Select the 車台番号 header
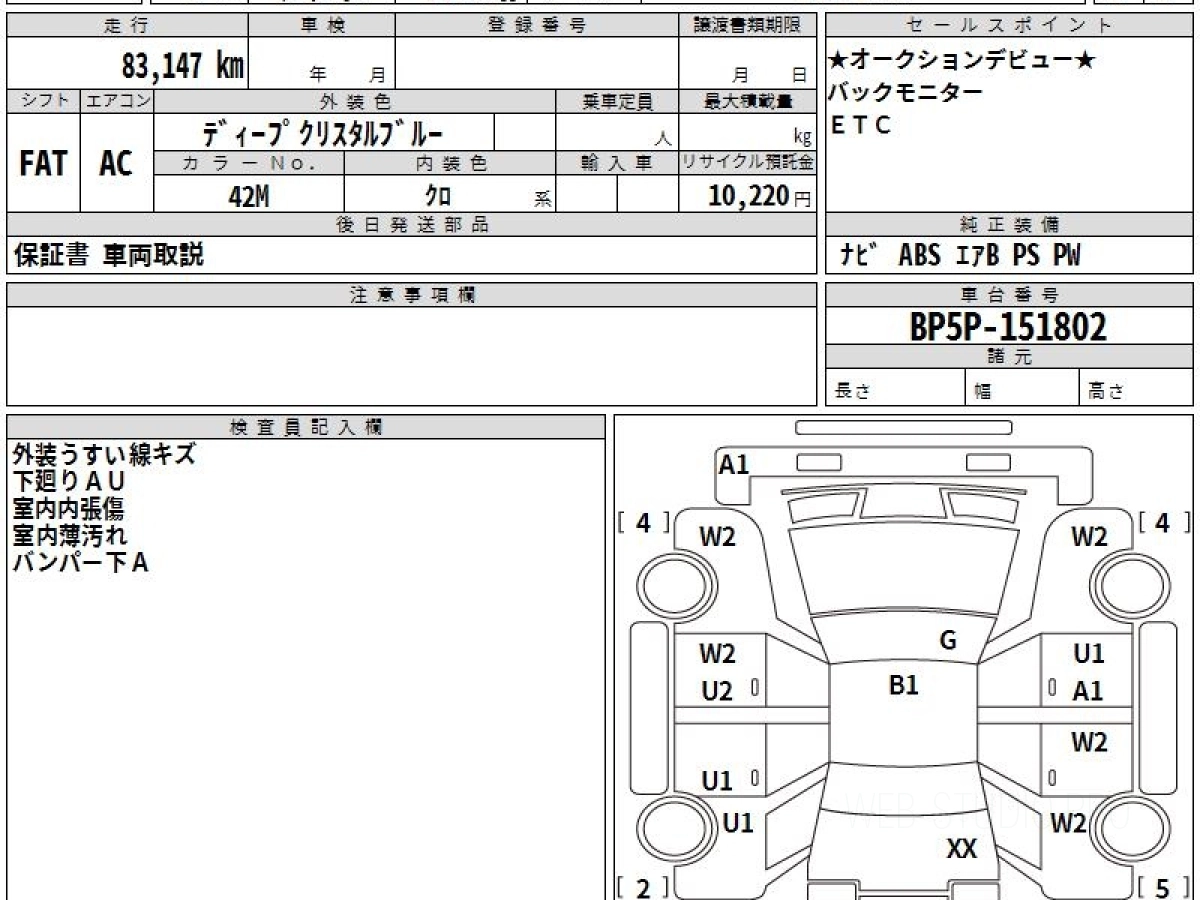This screenshot has width=1200, height=900. 1010,295
